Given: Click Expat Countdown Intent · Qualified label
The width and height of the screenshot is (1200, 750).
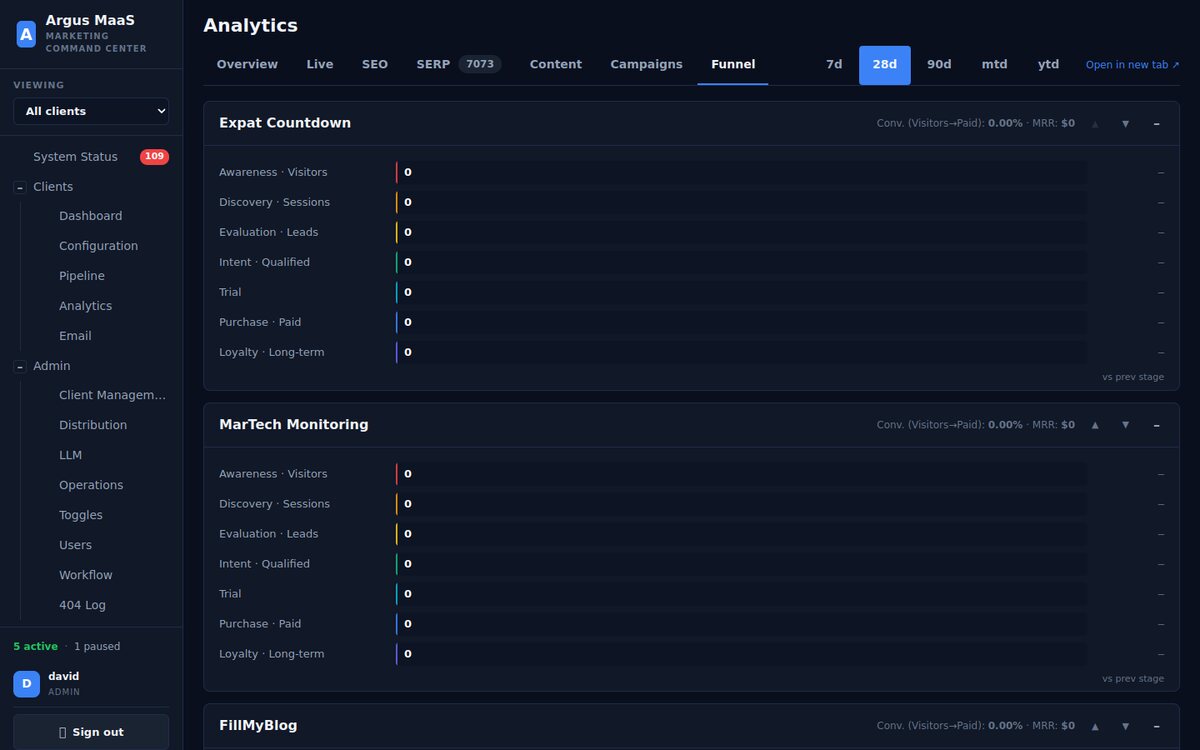Looking at the screenshot, I should tap(265, 263).
